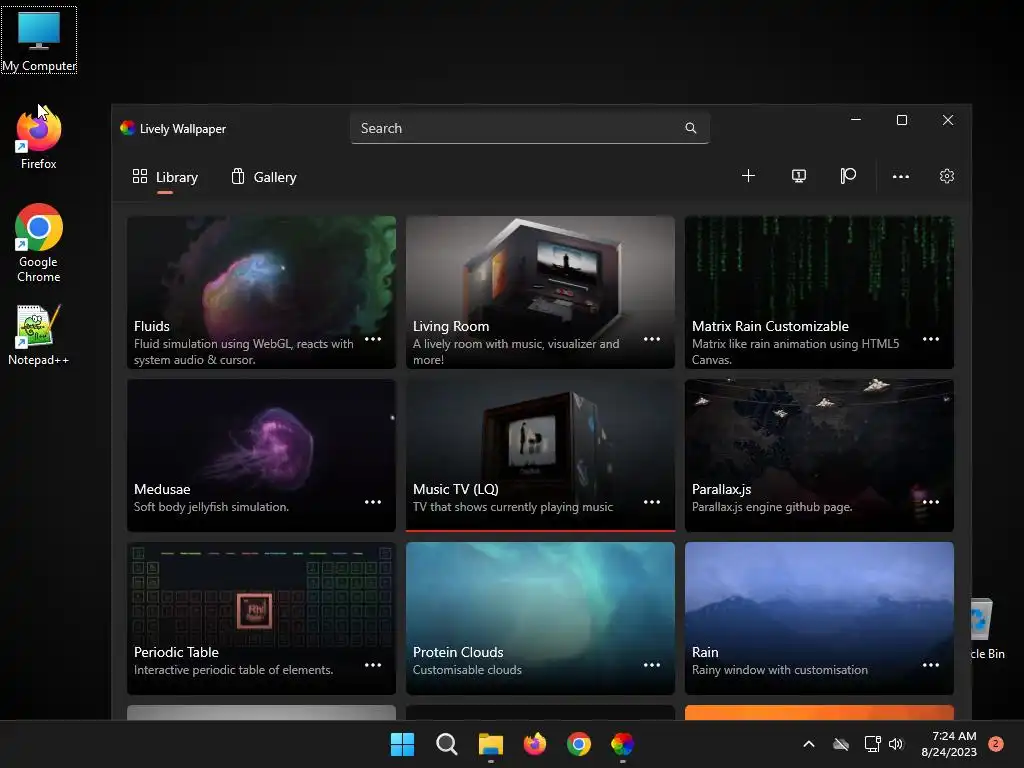Open the notification badge in taskbar

pos(996,743)
